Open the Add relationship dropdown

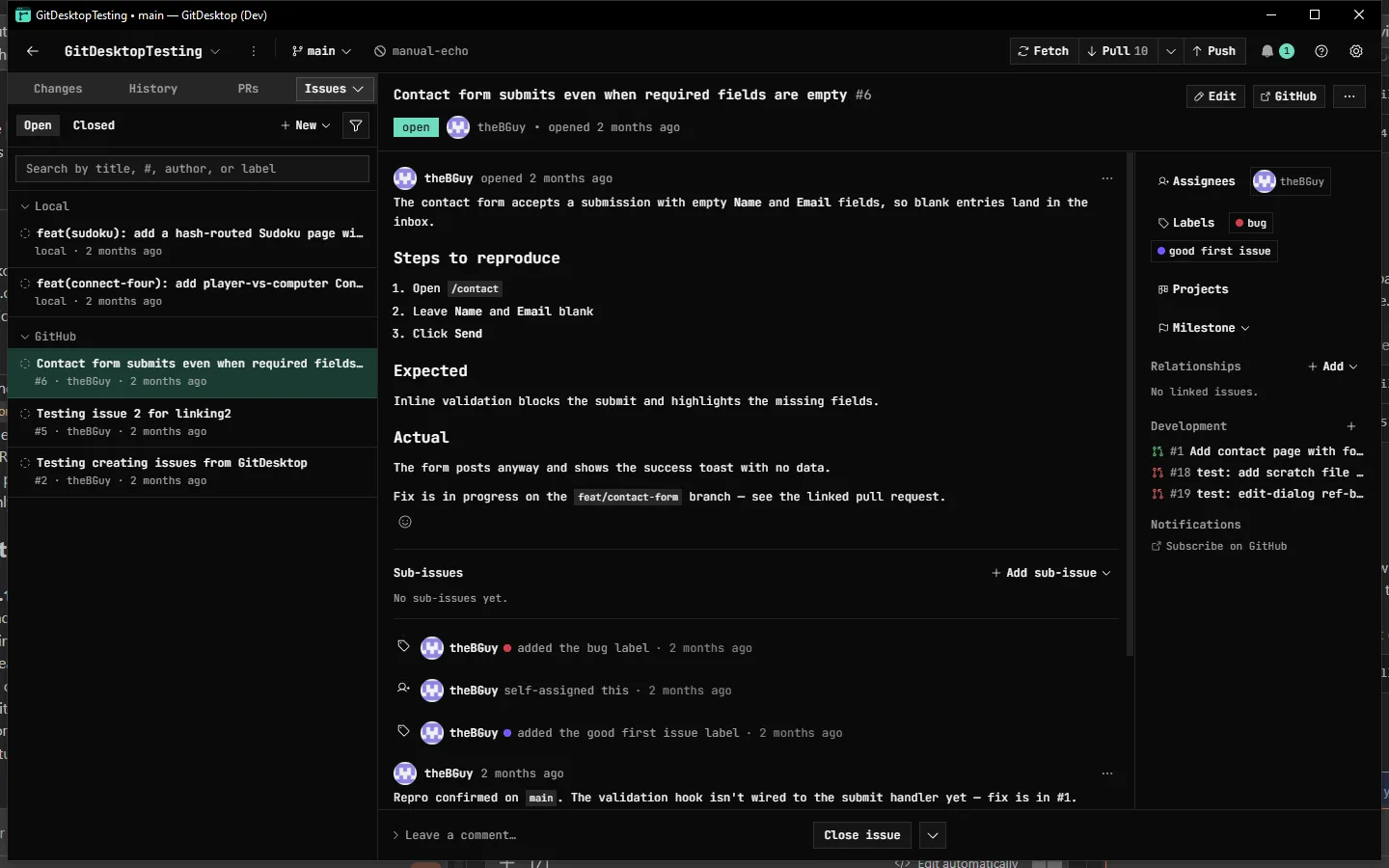tap(1333, 366)
